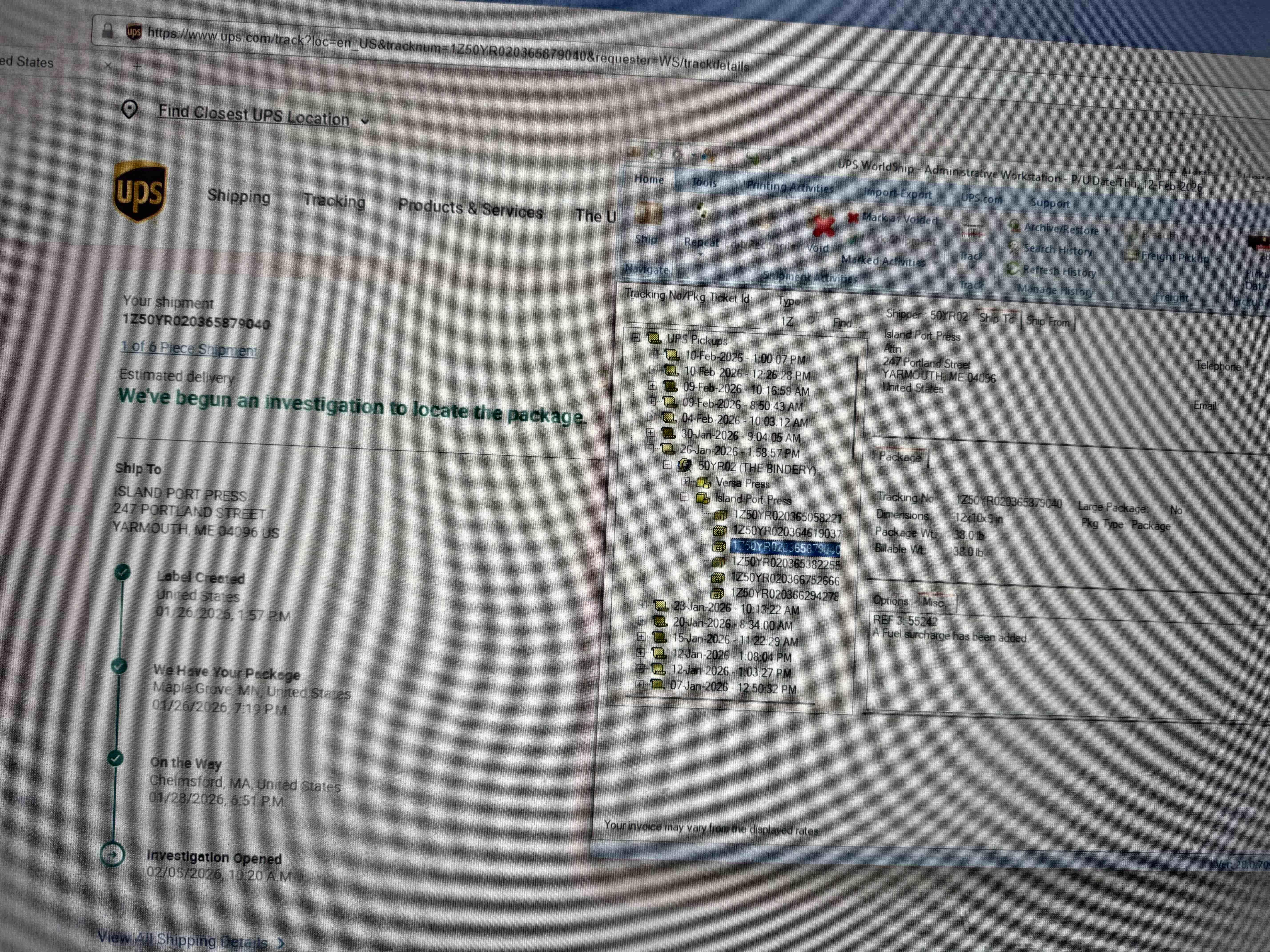1270x952 pixels.
Task: Click Mark as Voided icon
Action: [853, 218]
